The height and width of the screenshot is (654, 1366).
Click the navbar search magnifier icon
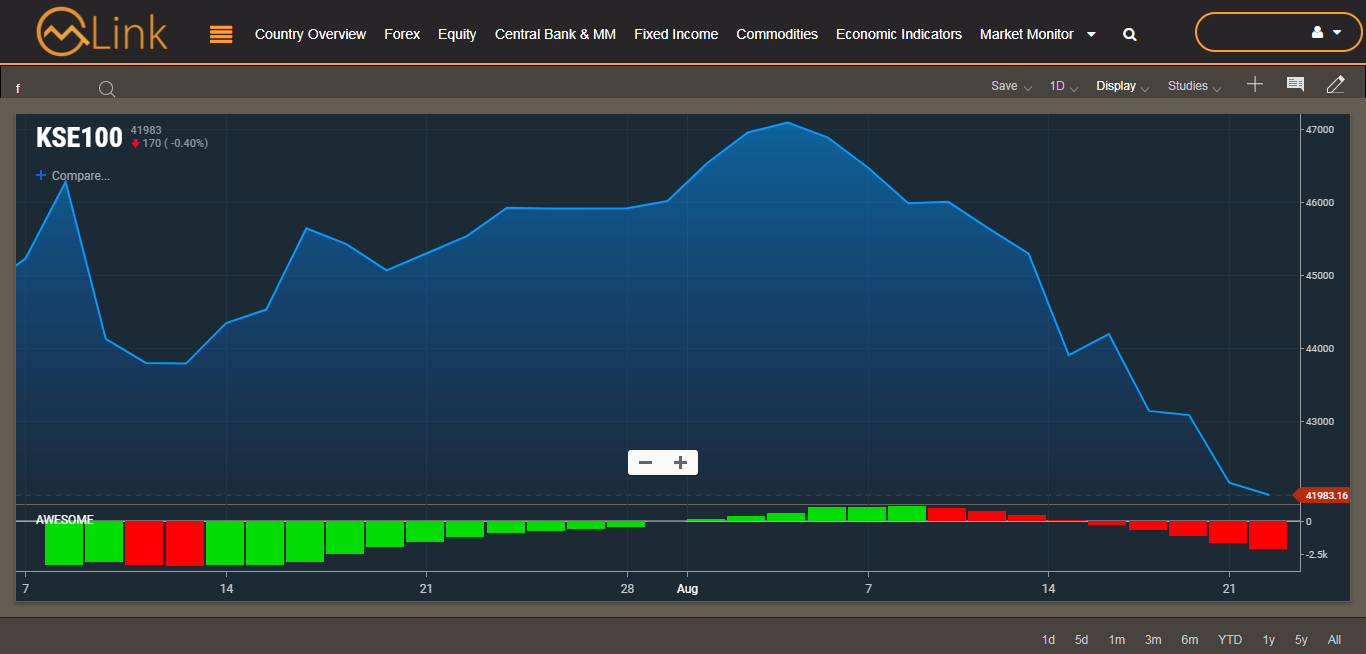pyautogui.click(x=1130, y=34)
